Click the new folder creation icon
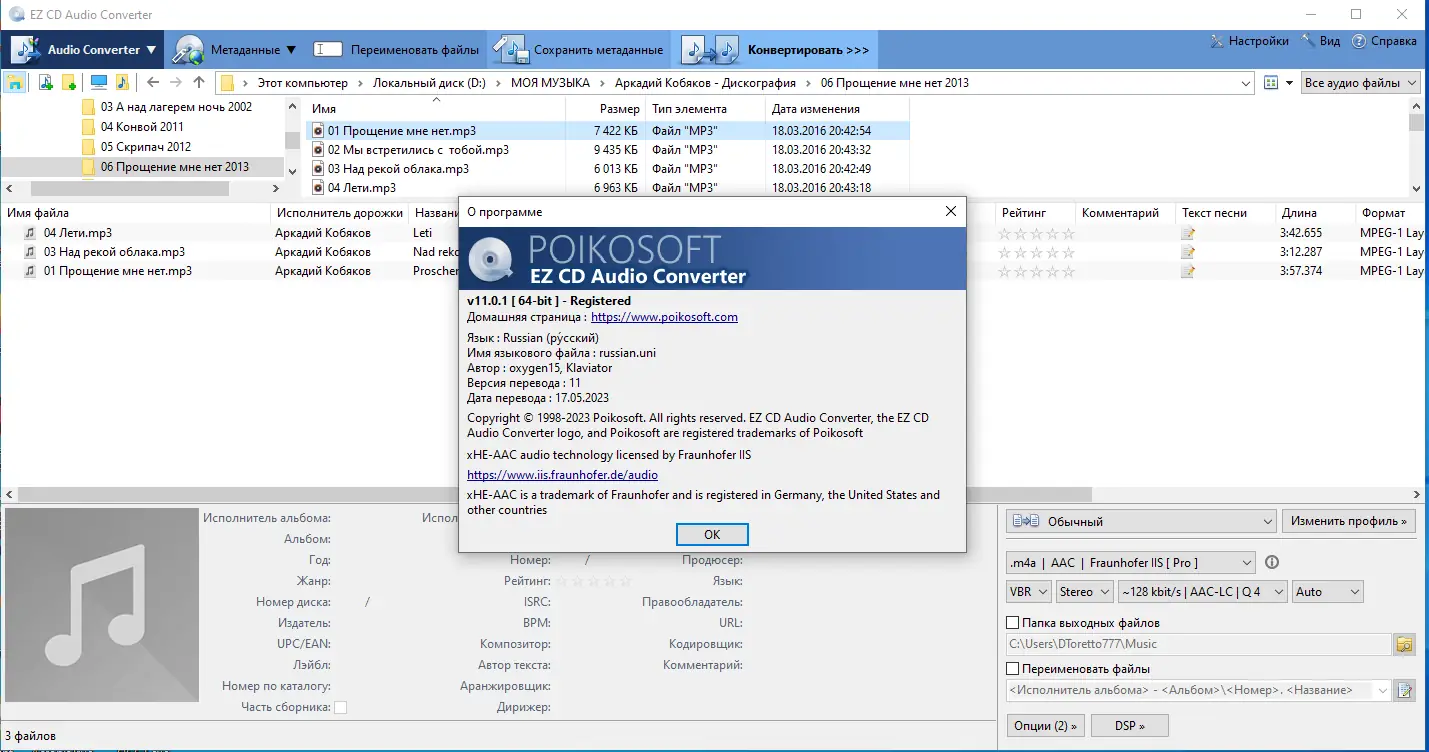 point(68,80)
